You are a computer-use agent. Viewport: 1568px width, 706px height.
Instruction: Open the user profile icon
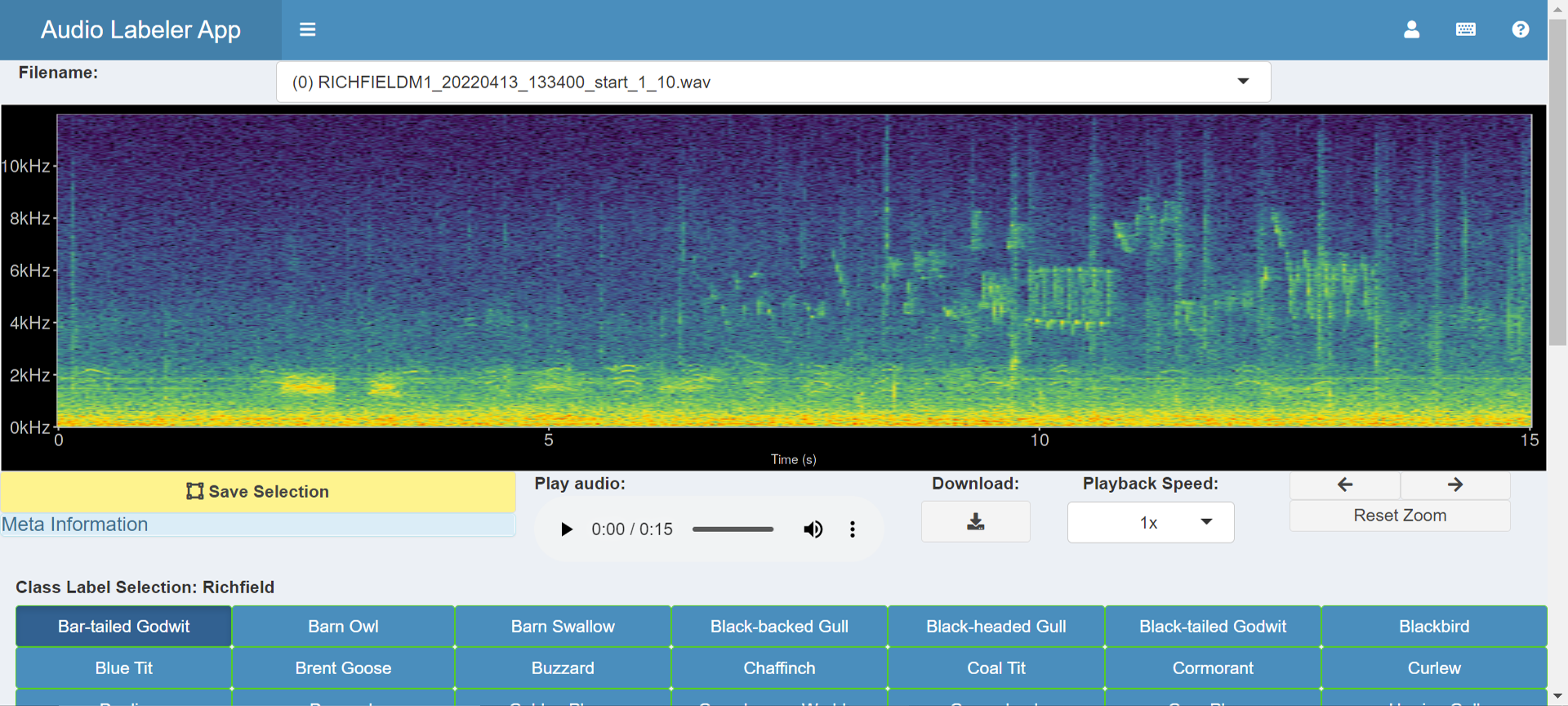pos(1411,29)
